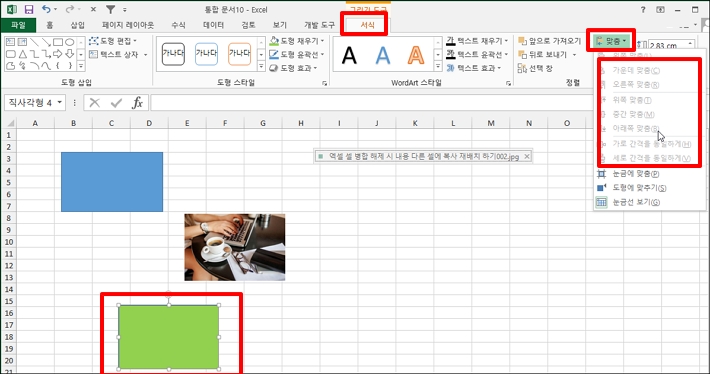
Task: Expand the shape styles gallery More arrow
Action: pos(261,67)
